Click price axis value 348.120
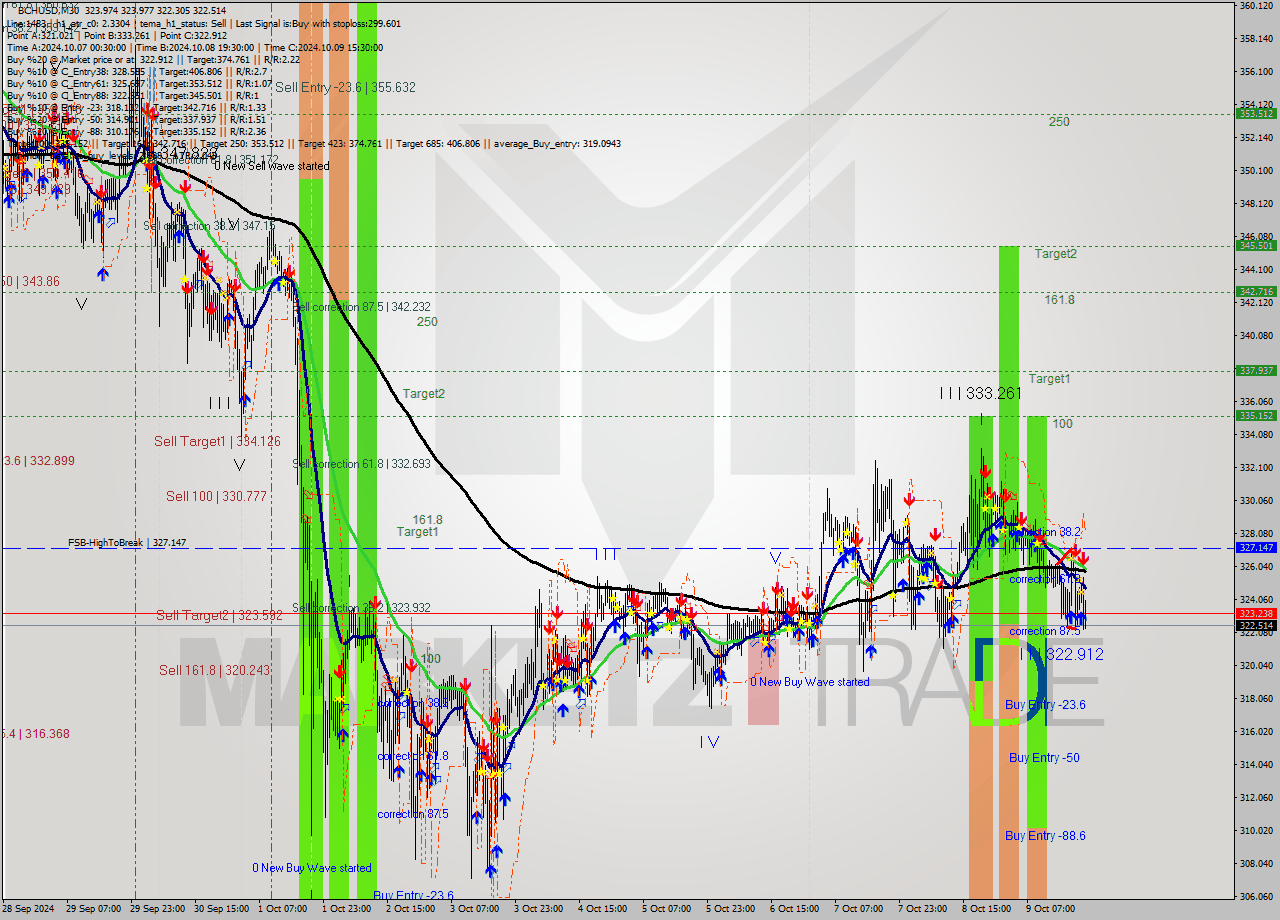The height and width of the screenshot is (920, 1280). tap(1256, 203)
